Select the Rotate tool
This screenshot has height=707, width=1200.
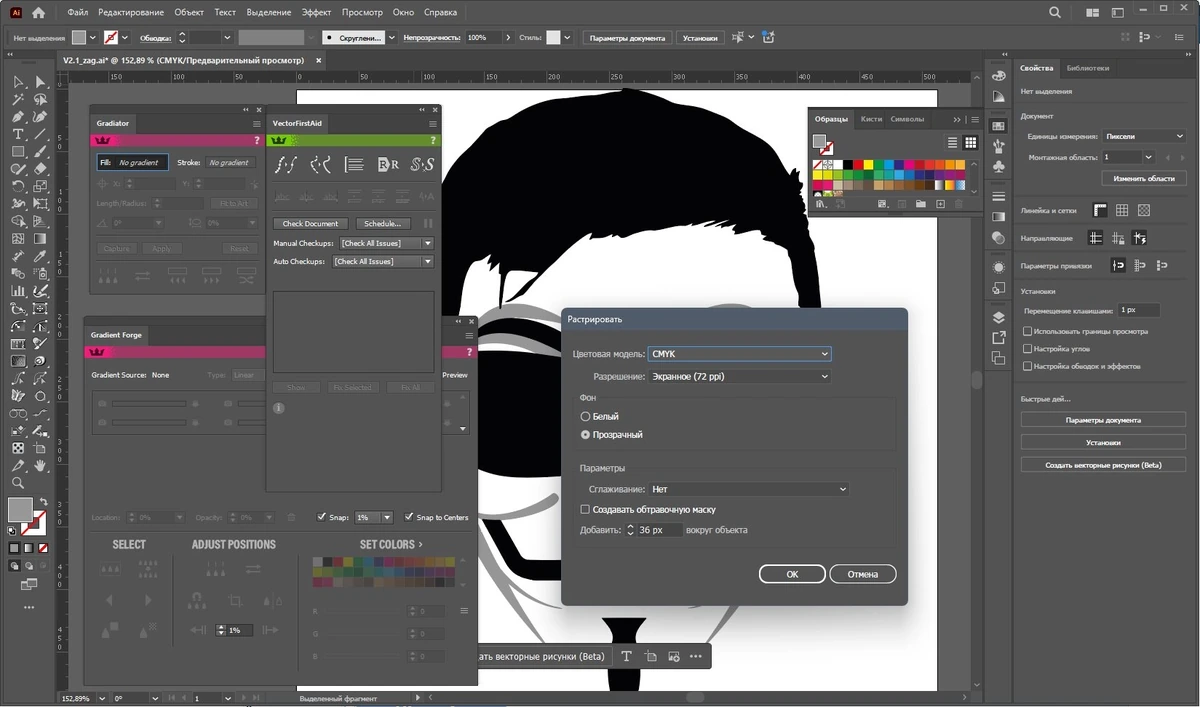(x=18, y=186)
